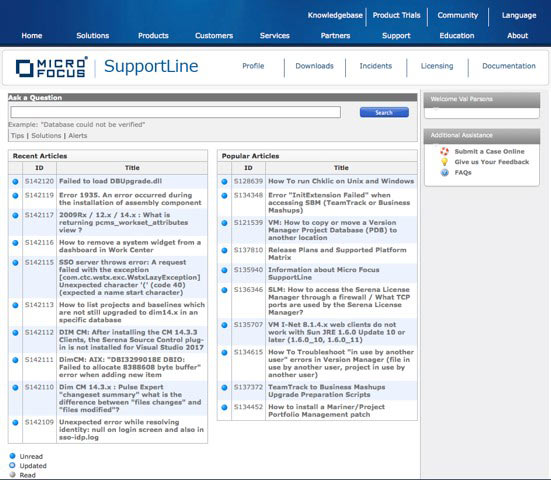The height and width of the screenshot is (480, 551).
Task: Go to the Customers section
Action: 214,35
